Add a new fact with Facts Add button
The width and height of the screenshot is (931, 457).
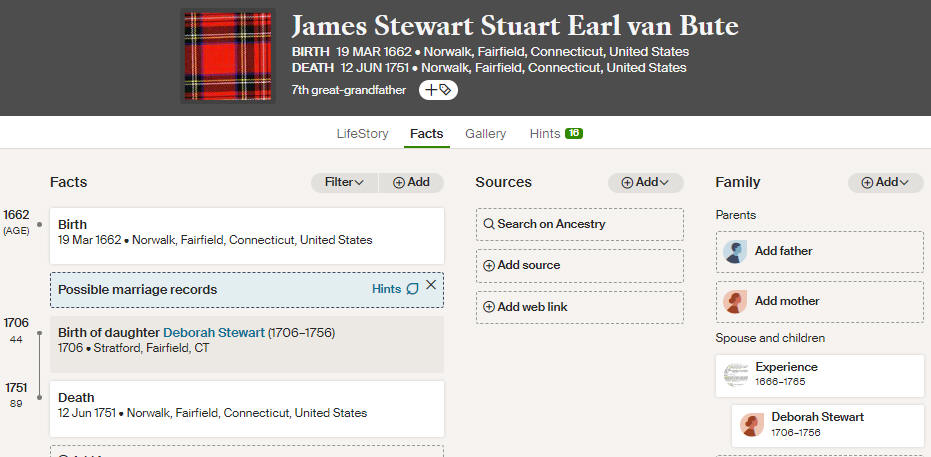[x=411, y=183]
